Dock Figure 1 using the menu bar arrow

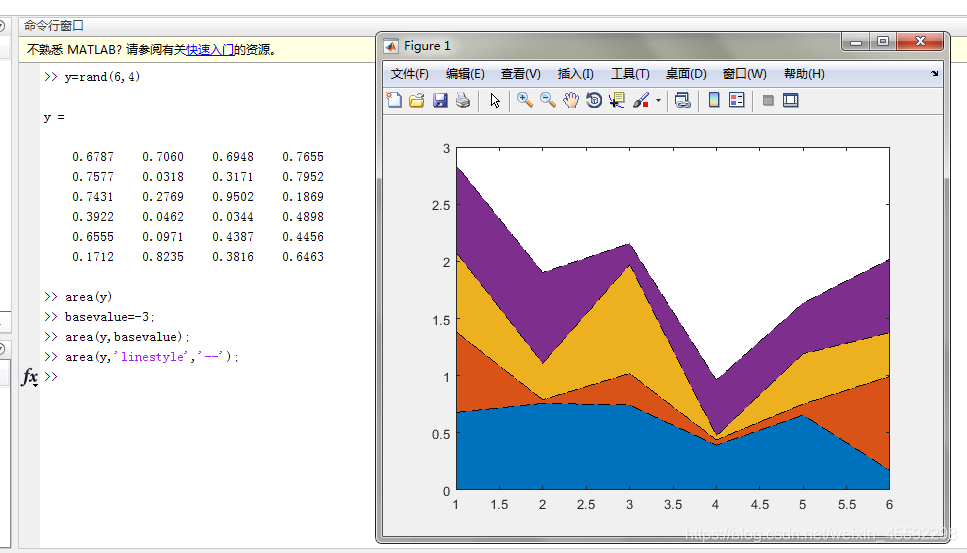(935, 74)
